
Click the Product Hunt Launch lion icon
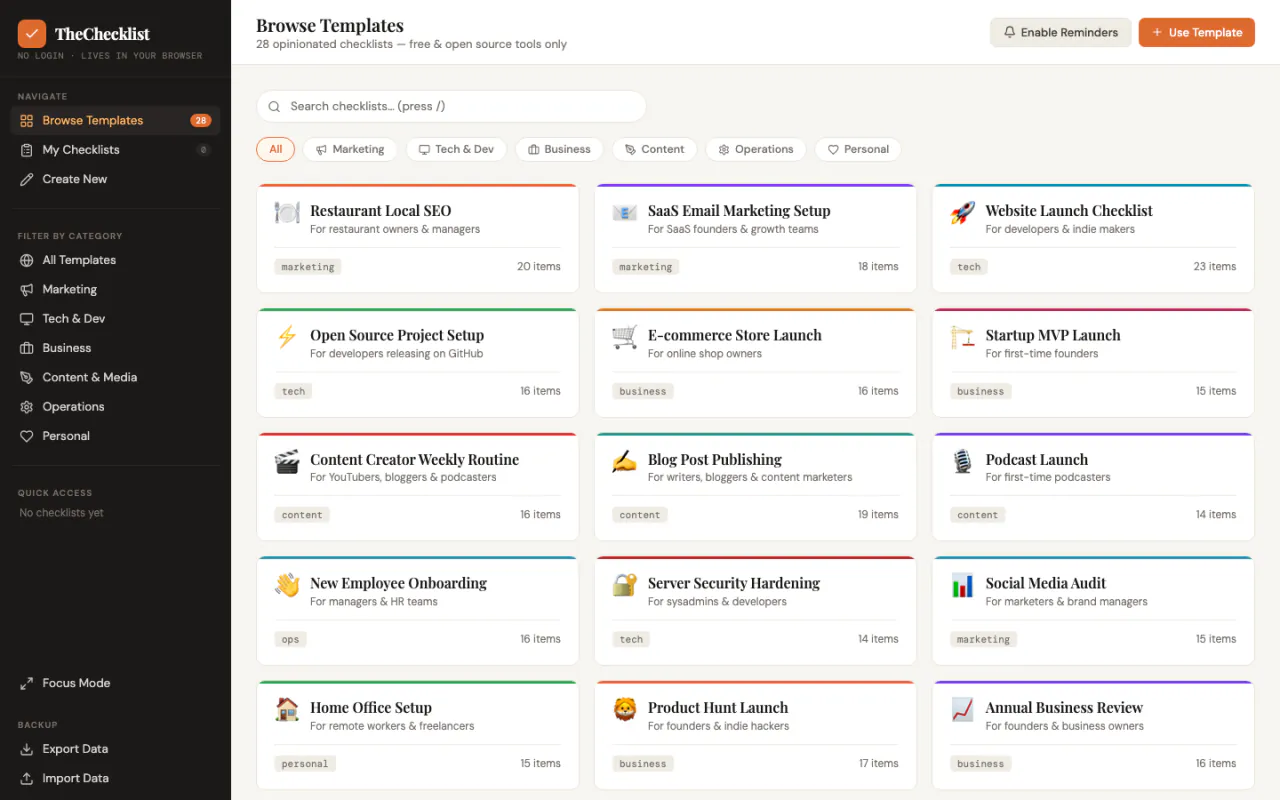coord(625,709)
